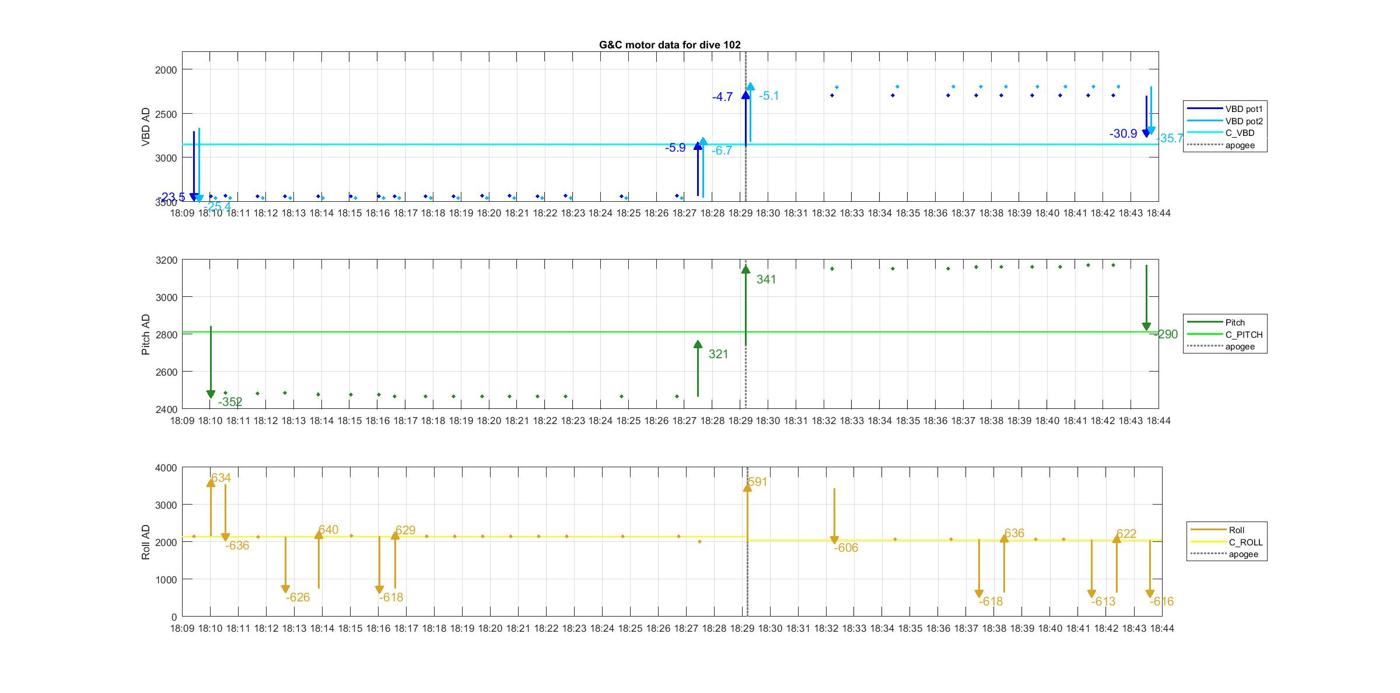The image size is (1400, 693).
Task: Click the 'VBD AD' y-axis label
Action: [146, 127]
